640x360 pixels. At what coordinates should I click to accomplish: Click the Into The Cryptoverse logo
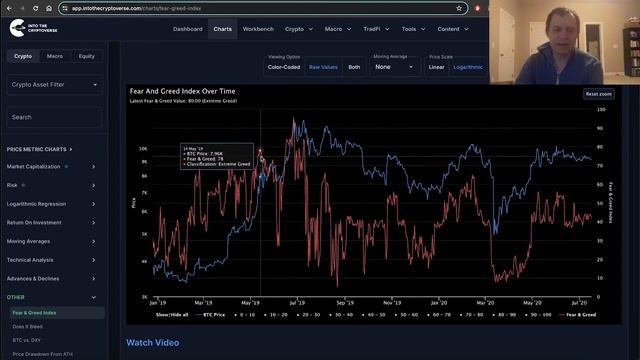coord(33,28)
